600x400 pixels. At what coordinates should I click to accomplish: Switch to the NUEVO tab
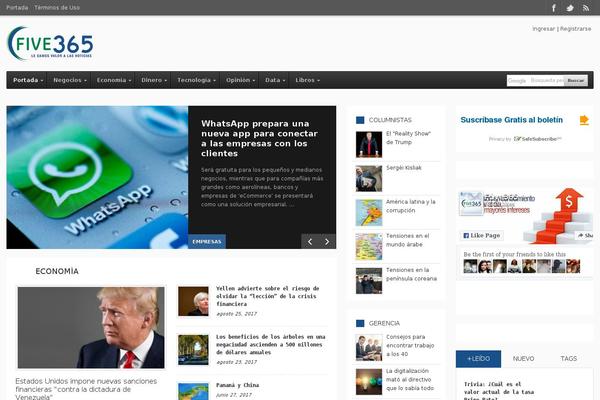tap(523, 359)
